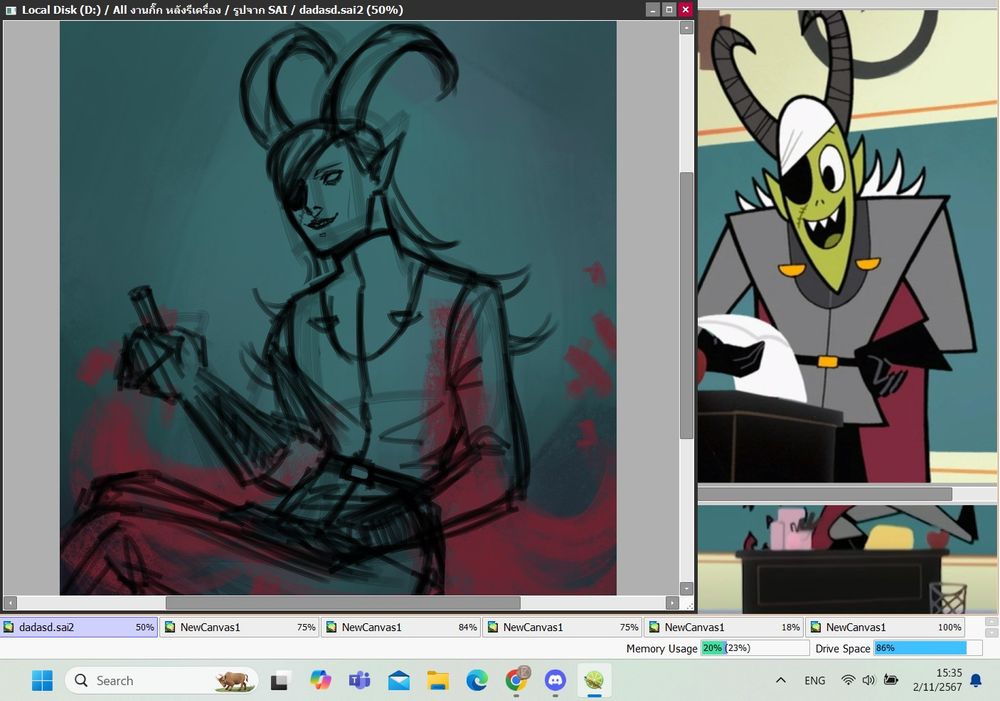The height and width of the screenshot is (701, 1000).
Task: Click the canvas vertical scrollbar's up arrow
Action: [686, 28]
